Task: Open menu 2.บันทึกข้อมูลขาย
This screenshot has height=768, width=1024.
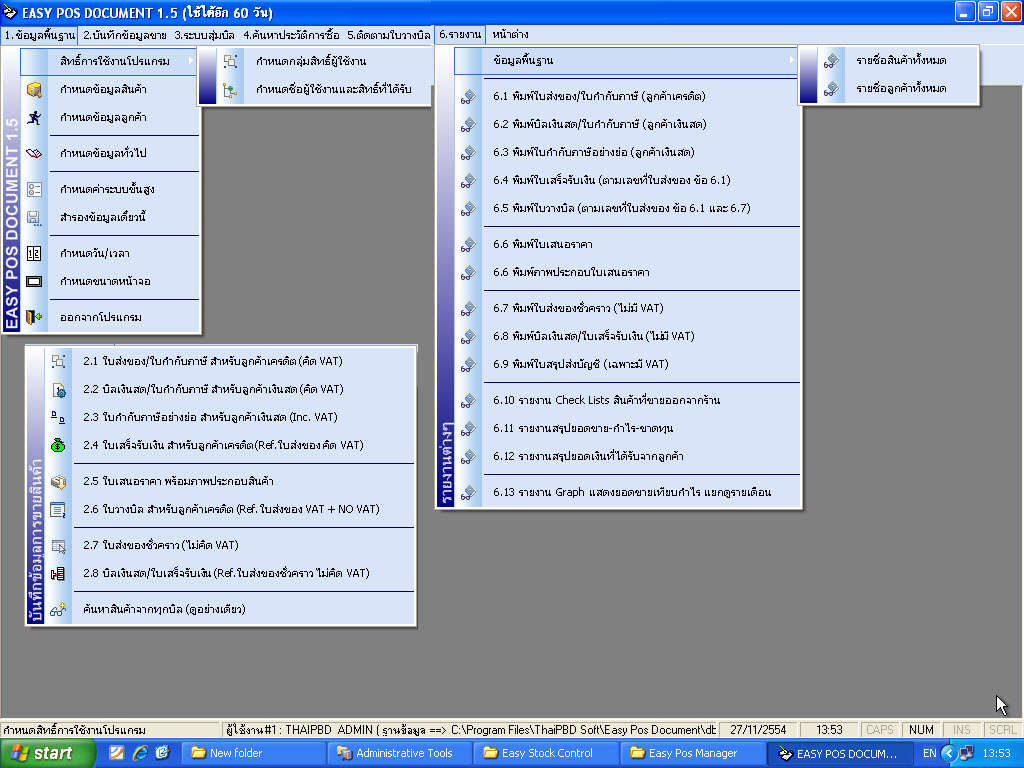Action: pos(125,35)
